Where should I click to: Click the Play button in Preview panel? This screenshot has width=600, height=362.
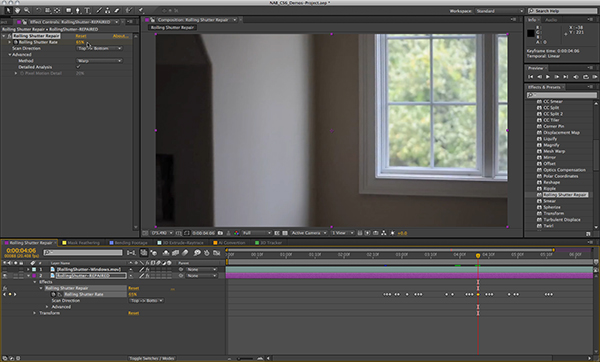pyautogui.click(x=548, y=77)
